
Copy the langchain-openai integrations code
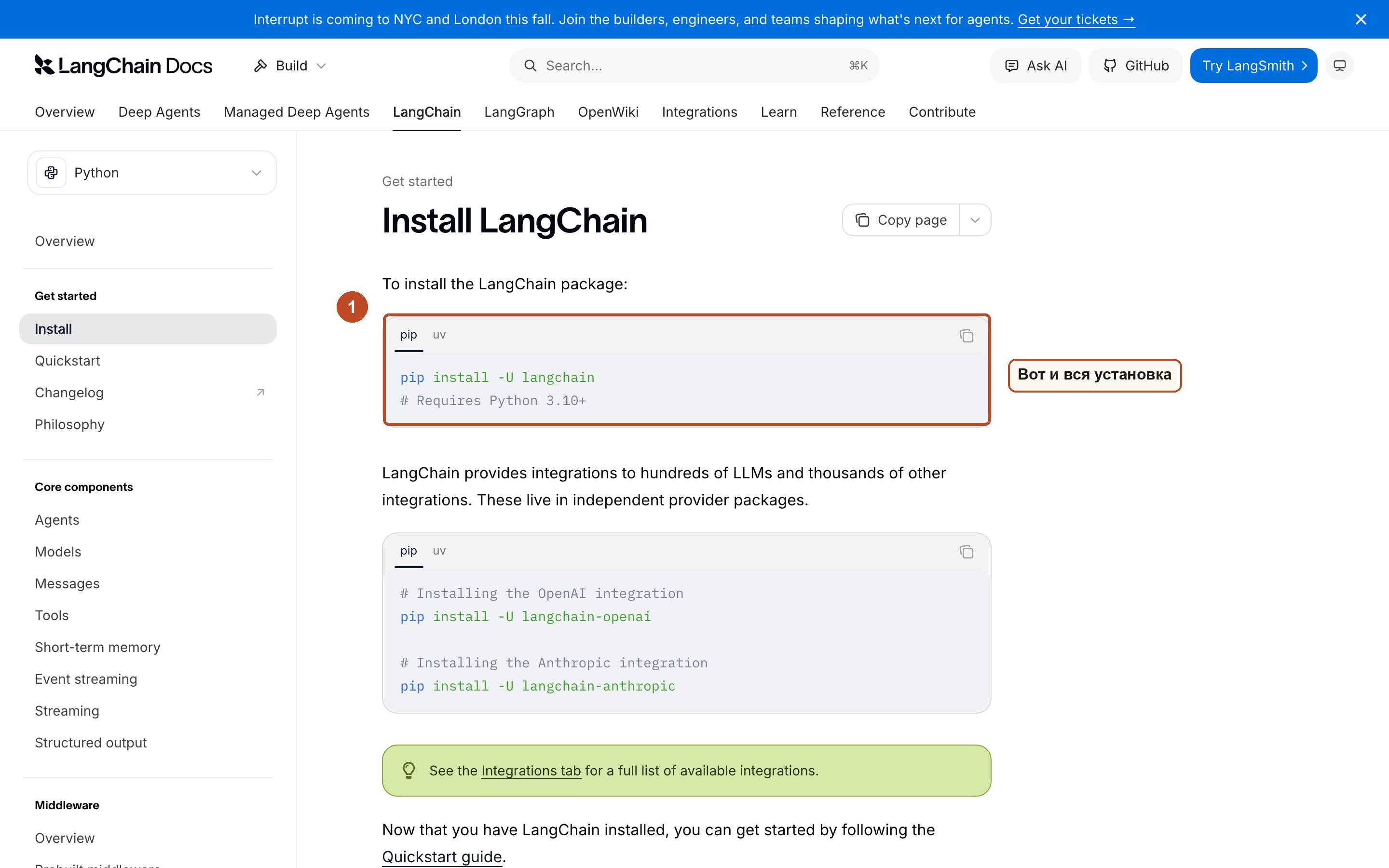(x=967, y=552)
